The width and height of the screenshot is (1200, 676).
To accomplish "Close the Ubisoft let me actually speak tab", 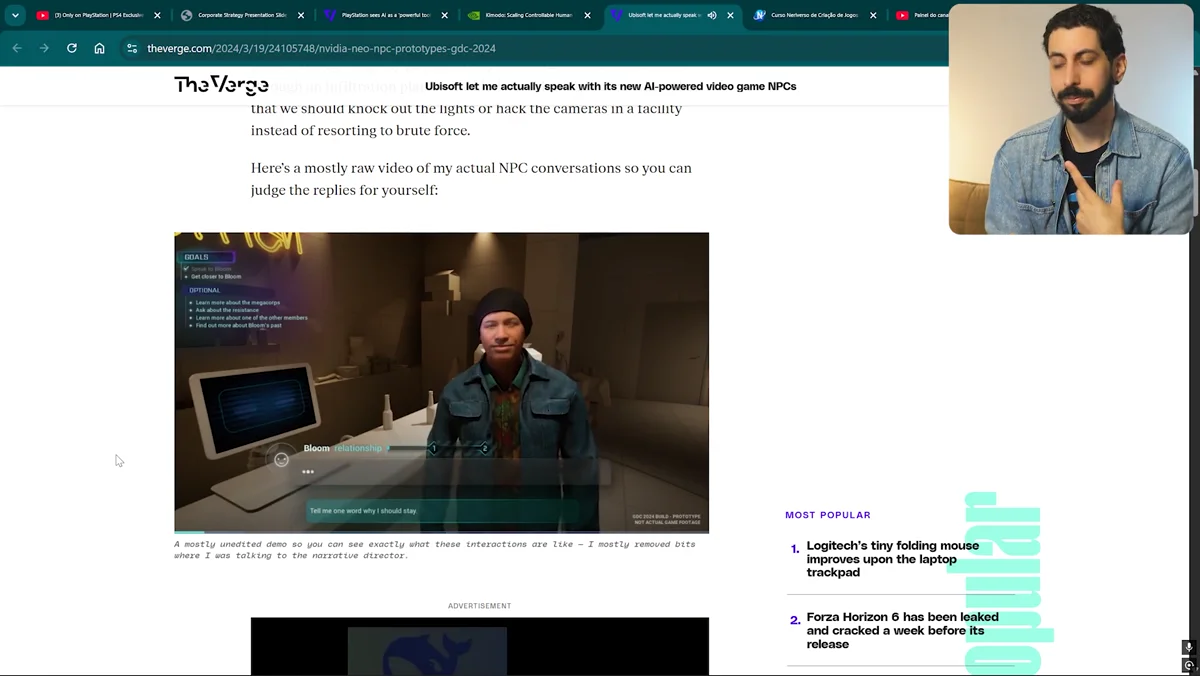I will [x=731, y=15].
